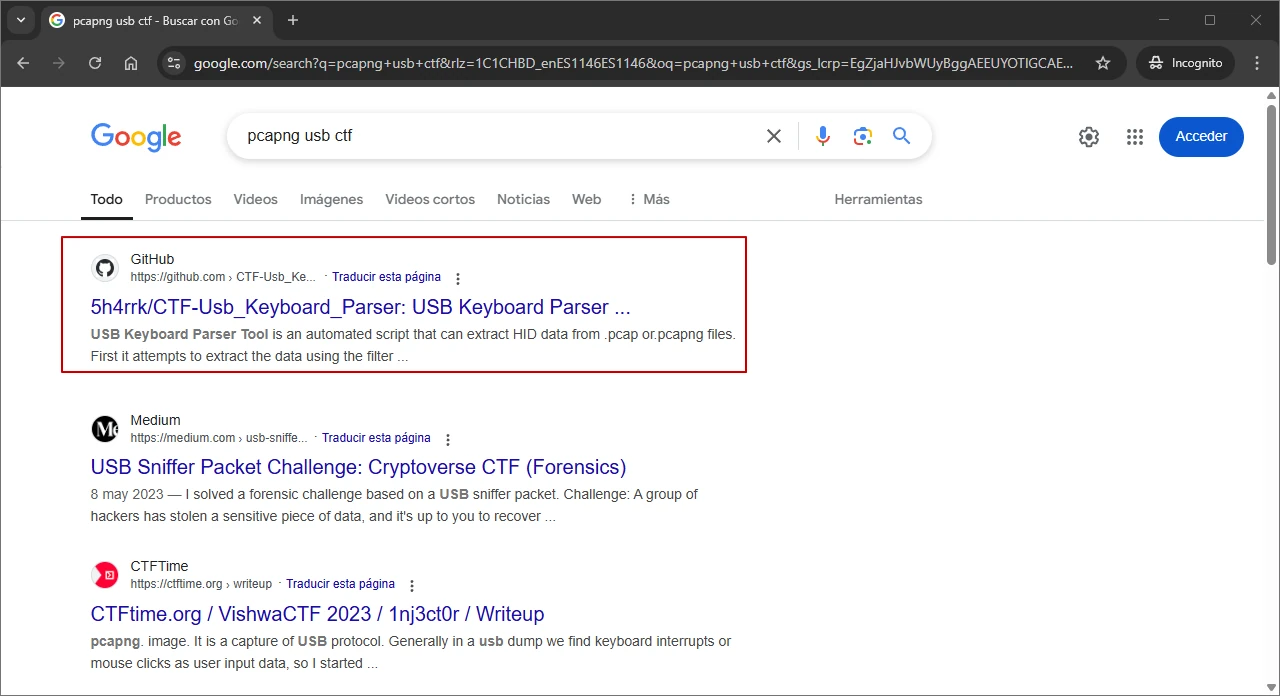Viewport: 1280px width, 696px height.
Task: Switch to the Videos cortos tab
Action: pyautogui.click(x=430, y=199)
